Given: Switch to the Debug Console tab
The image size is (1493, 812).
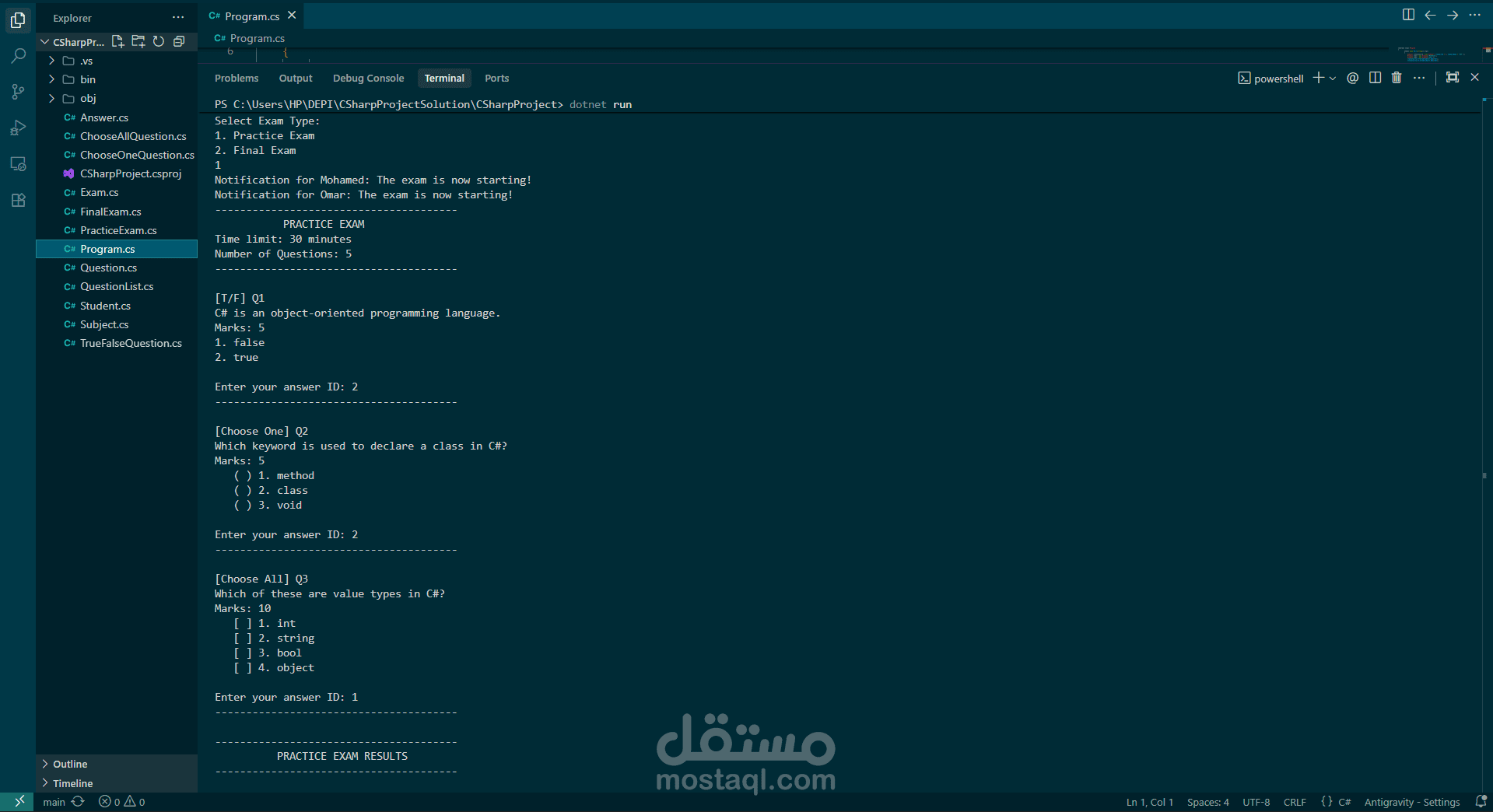Looking at the screenshot, I should click(x=368, y=78).
